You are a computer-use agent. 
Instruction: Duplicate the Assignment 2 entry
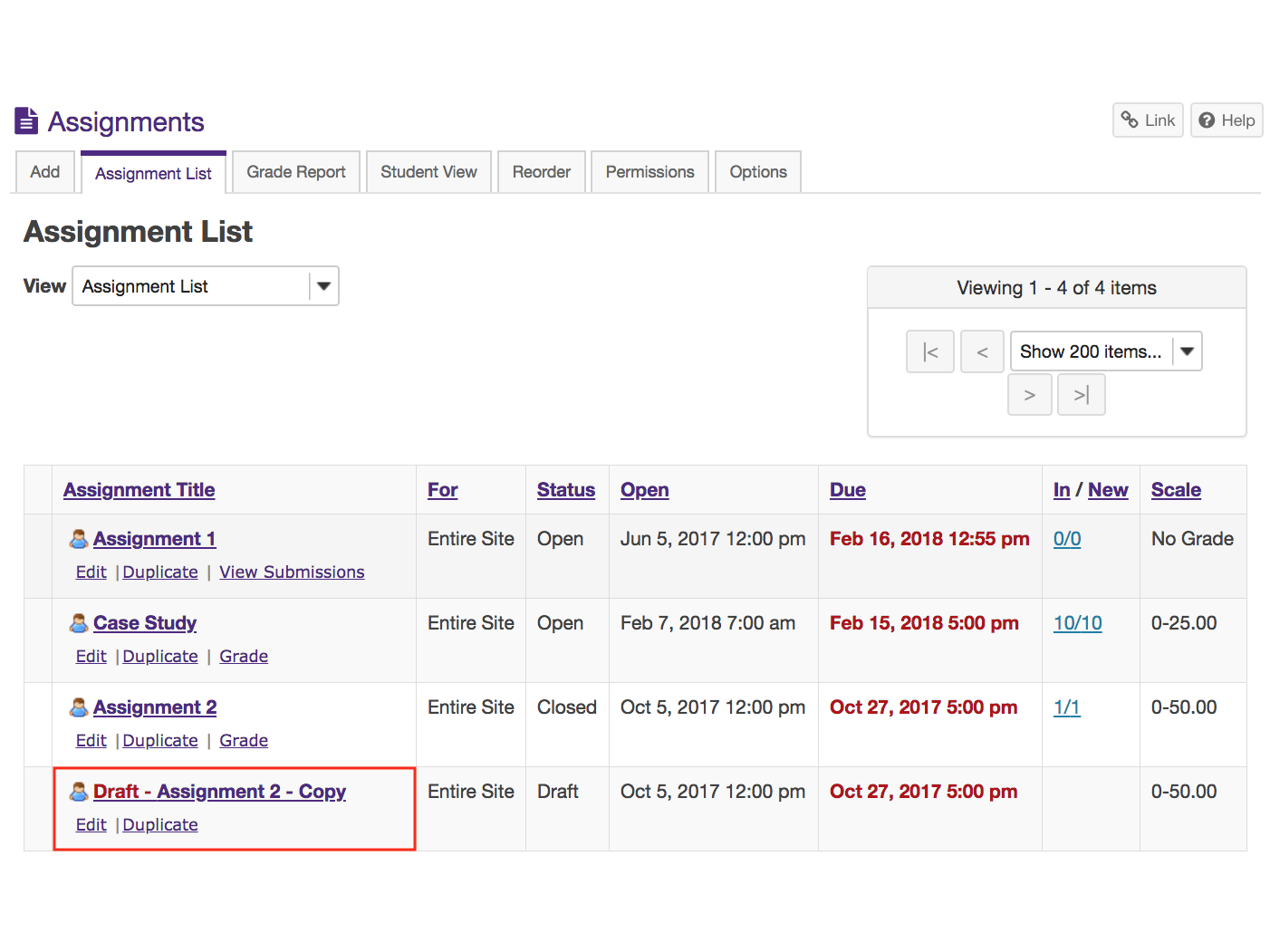coord(160,741)
